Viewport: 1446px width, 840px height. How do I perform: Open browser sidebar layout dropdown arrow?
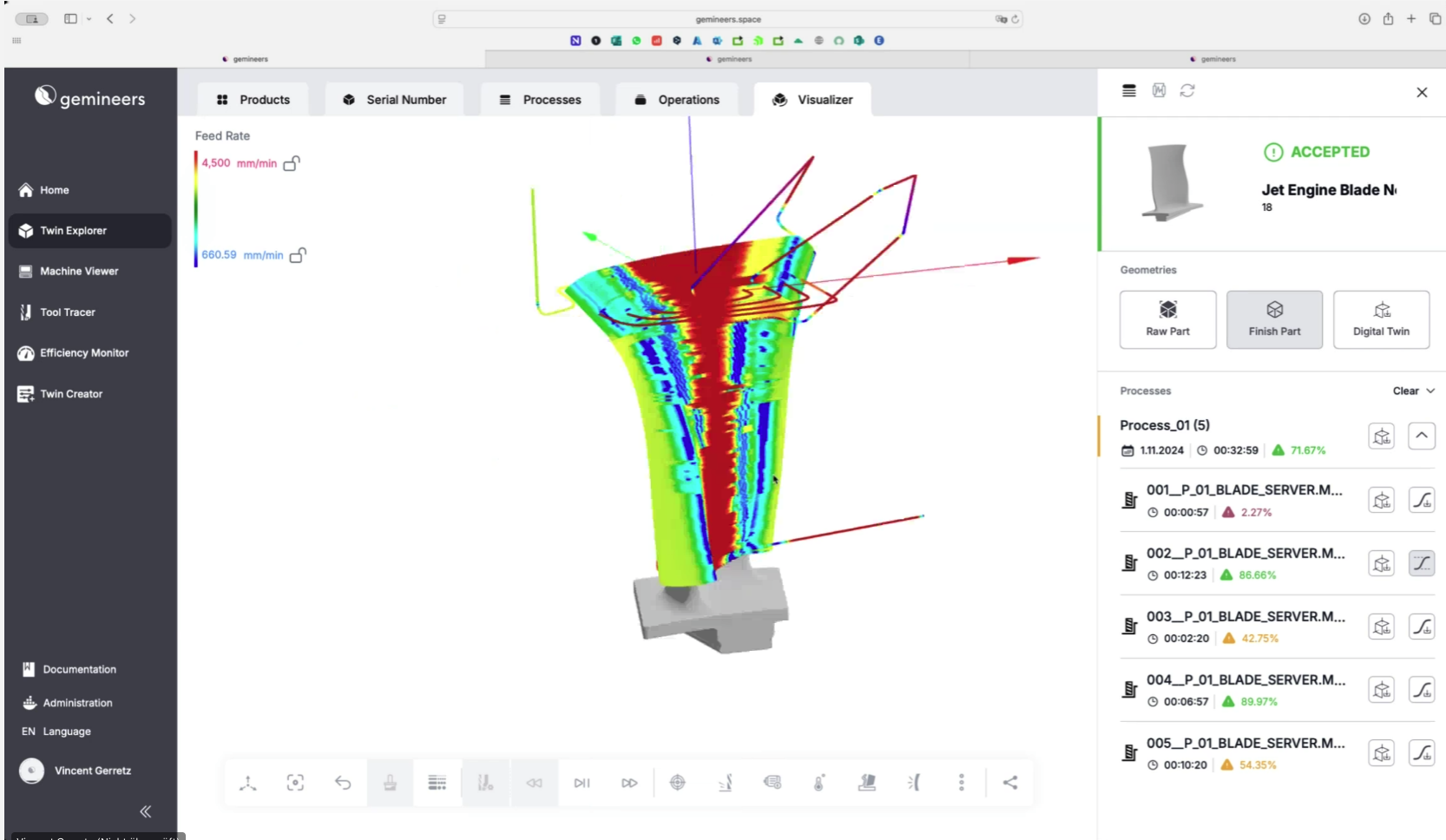pos(89,19)
